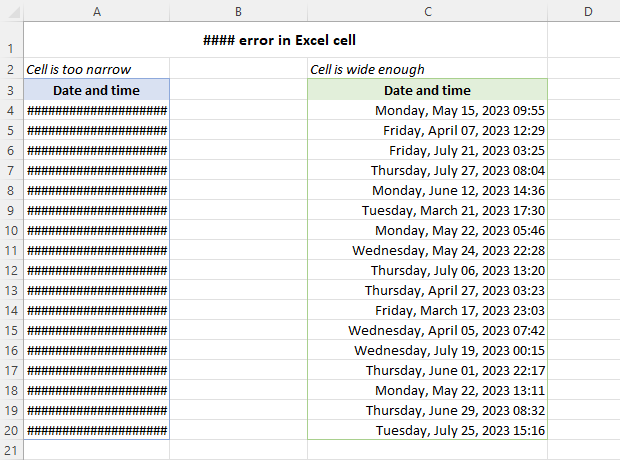Viewport: 620px width, 460px height.
Task: Click the hash-filled cell in row 20
Action: (x=96, y=430)
